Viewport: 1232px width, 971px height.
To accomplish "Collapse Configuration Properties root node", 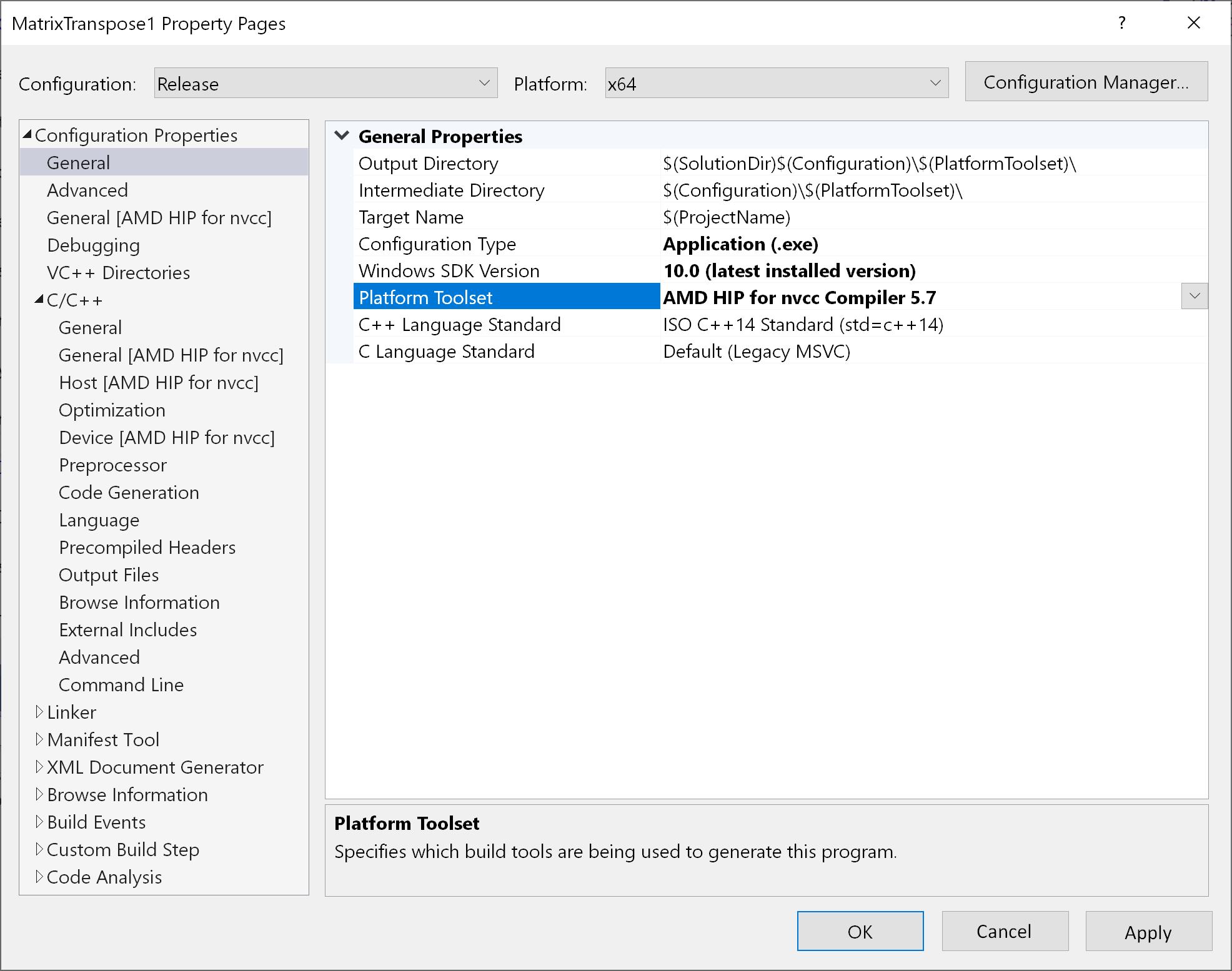I will [27, 135].
